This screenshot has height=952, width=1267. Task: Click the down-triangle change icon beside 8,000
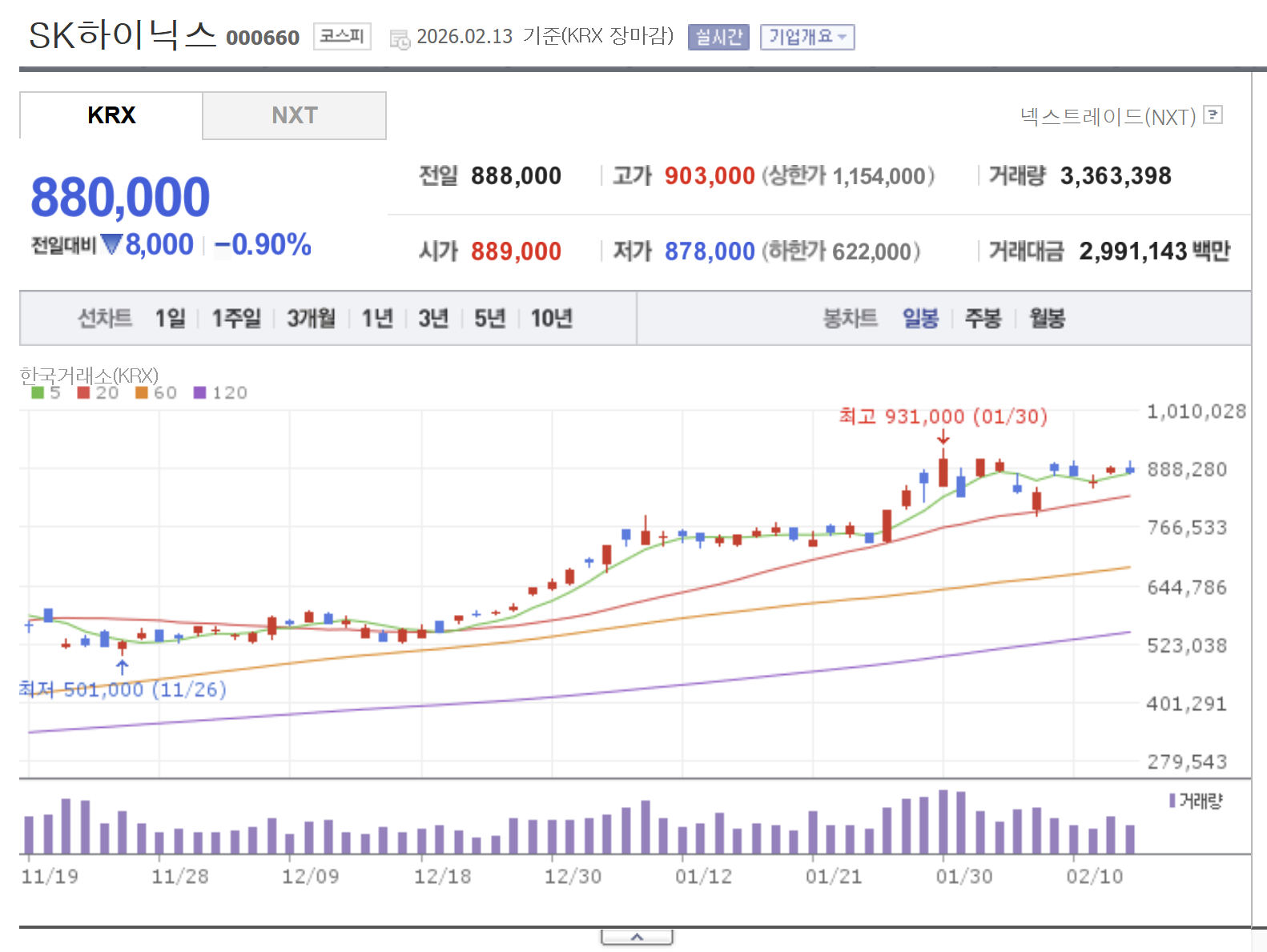[x=111, y=243]
